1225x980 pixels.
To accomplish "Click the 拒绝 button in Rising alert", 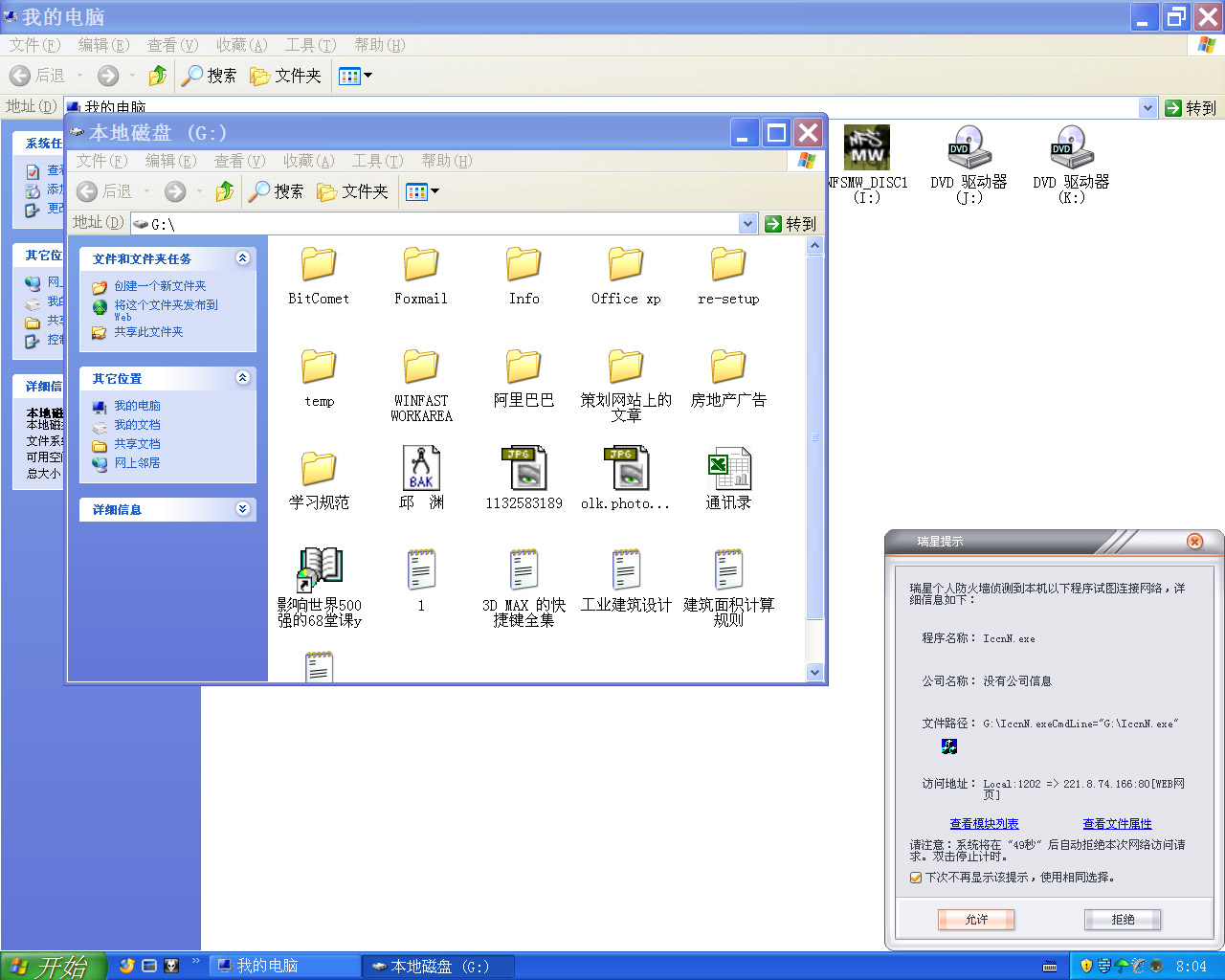I will tap(1123, 920).
